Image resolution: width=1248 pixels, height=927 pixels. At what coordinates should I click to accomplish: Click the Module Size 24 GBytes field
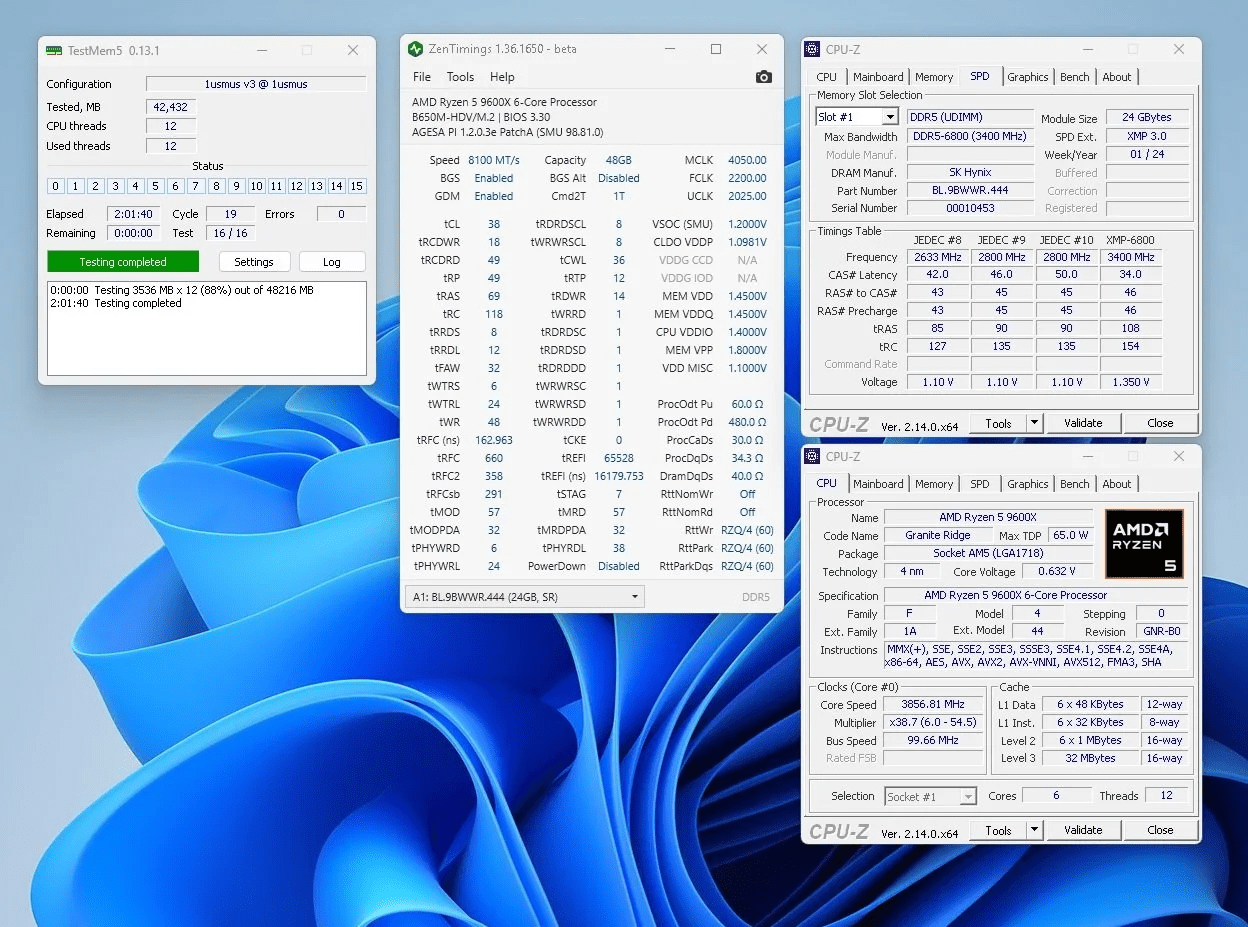[1147, 118]
